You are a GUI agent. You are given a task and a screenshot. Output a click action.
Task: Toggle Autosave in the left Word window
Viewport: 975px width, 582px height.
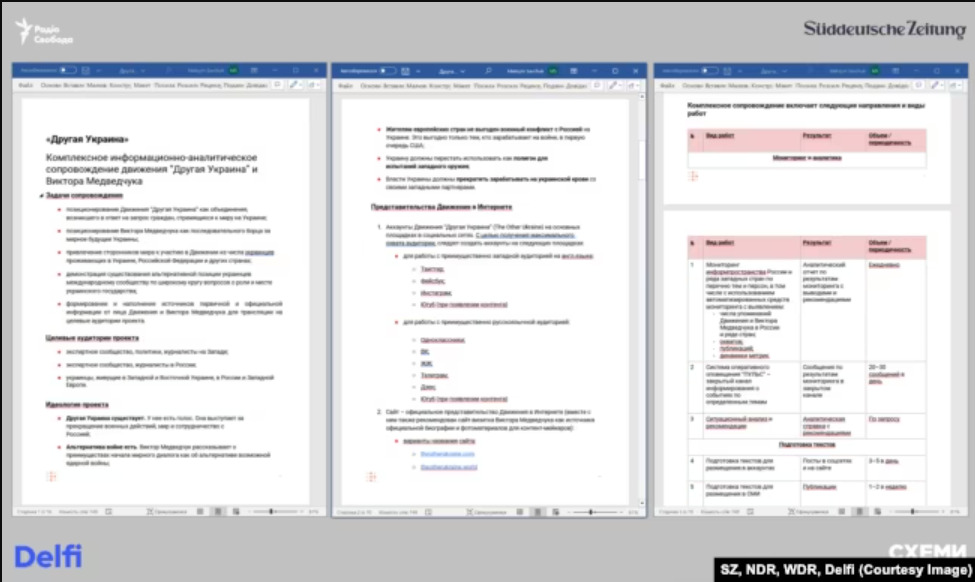tap(68, 70)
